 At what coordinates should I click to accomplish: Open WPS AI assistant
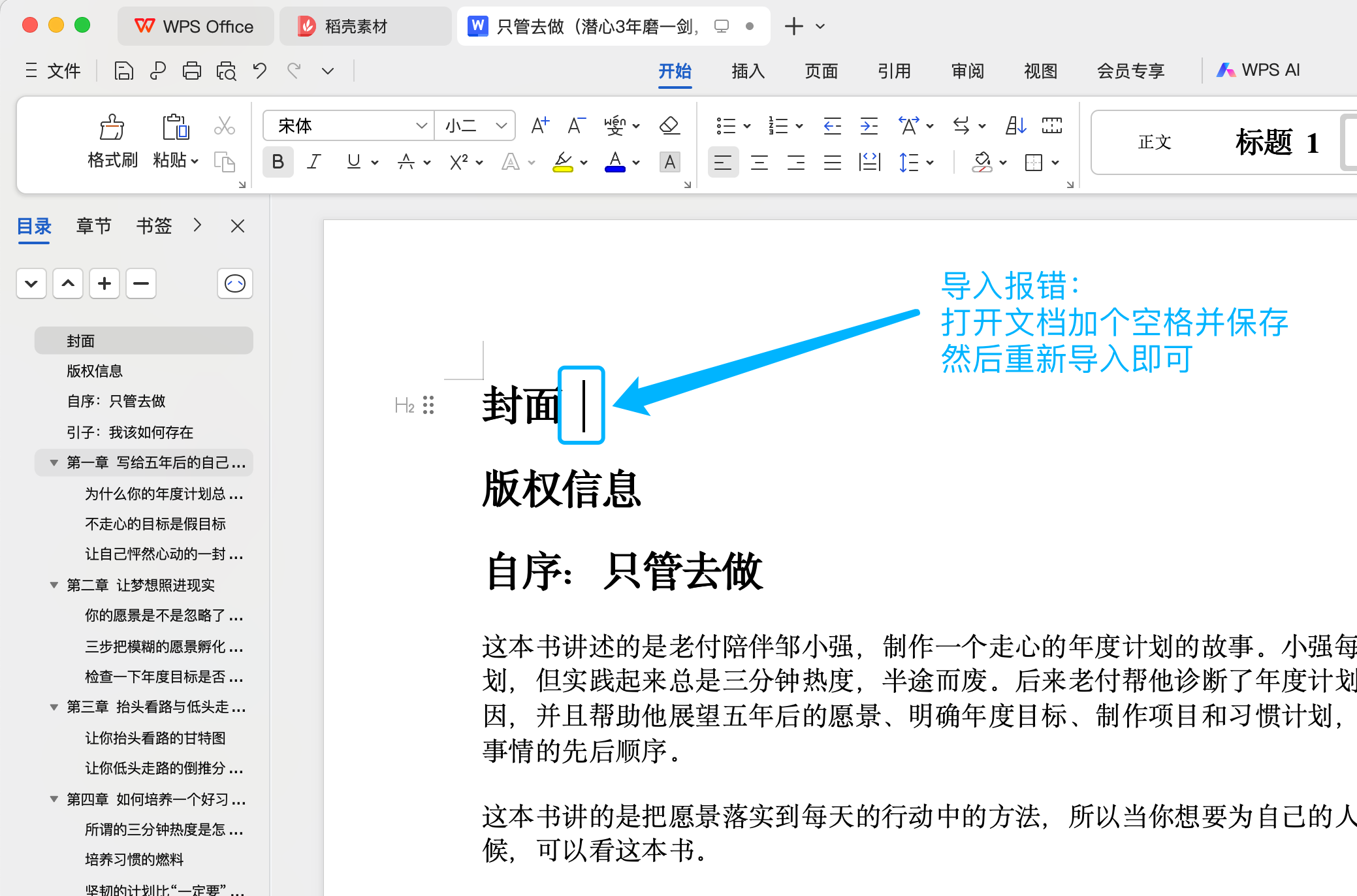coord(1258,71)
